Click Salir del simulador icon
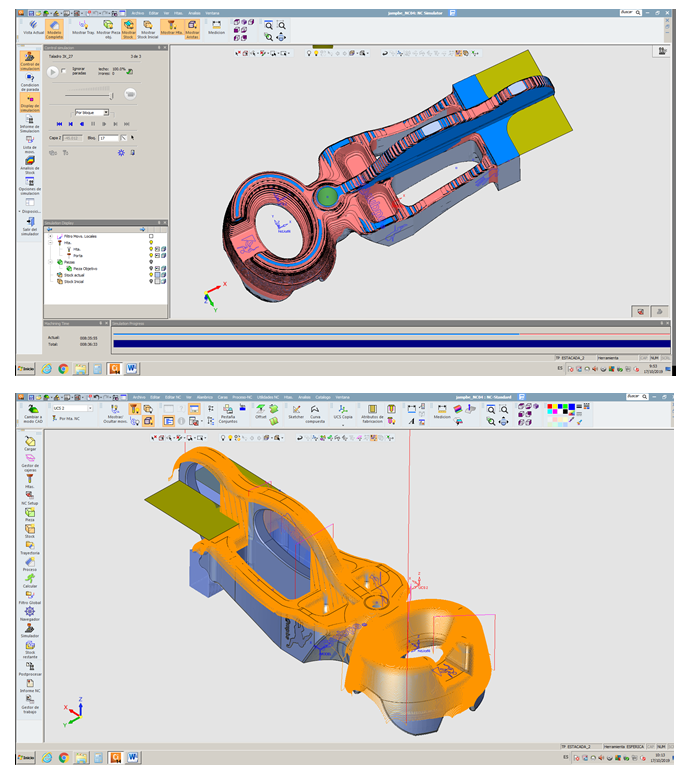682x773 pixels. click(30, 226)
